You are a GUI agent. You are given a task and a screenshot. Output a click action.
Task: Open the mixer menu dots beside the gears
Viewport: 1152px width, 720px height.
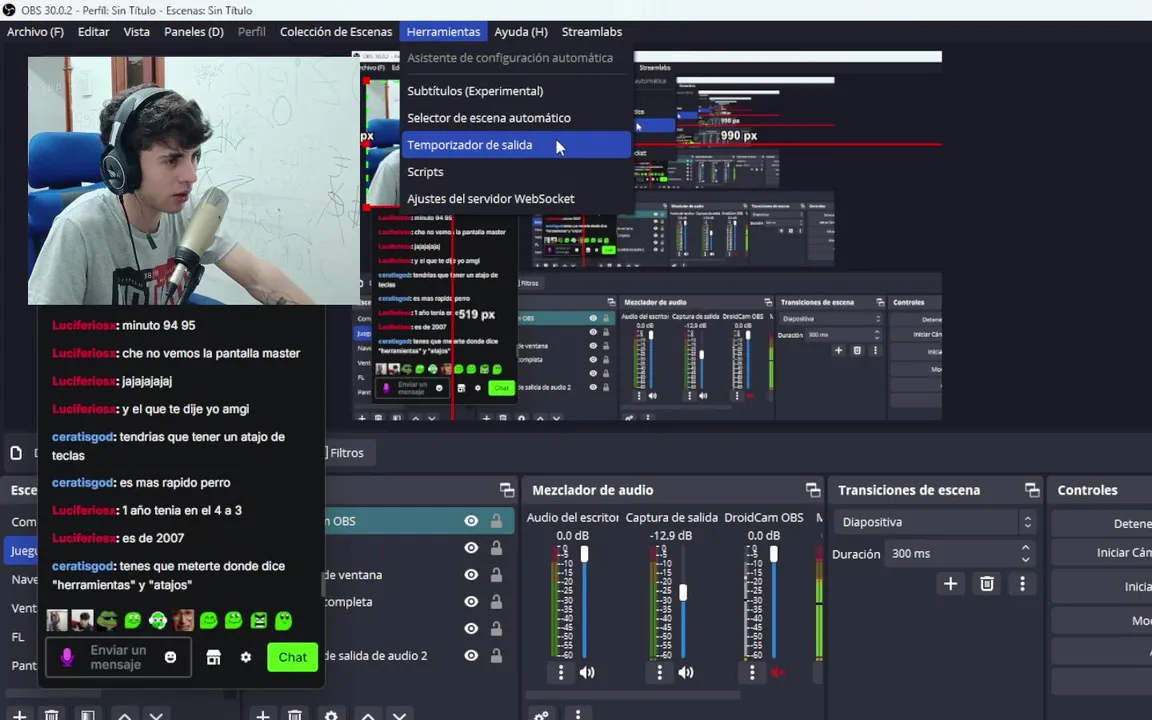[578, 714]
